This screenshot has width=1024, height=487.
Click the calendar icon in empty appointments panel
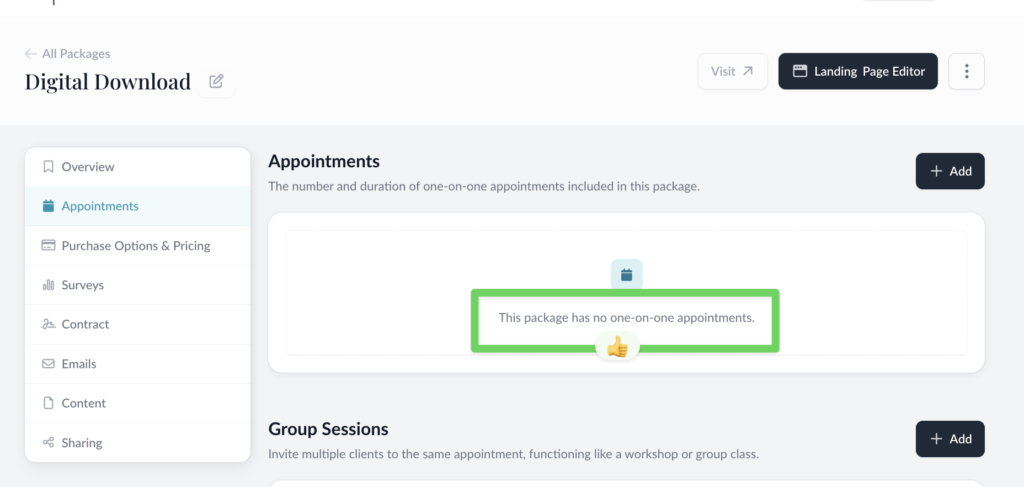(626, 274)
